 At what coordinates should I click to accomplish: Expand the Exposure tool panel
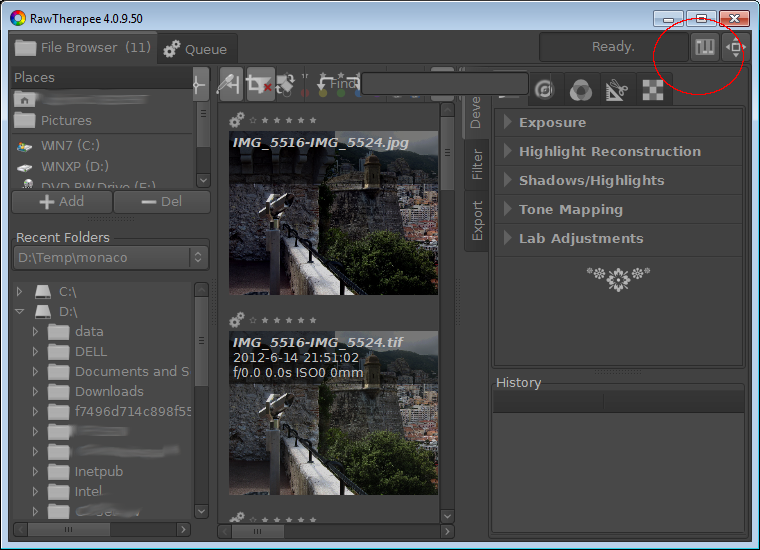pyautogui.click(x=618, y=123)
